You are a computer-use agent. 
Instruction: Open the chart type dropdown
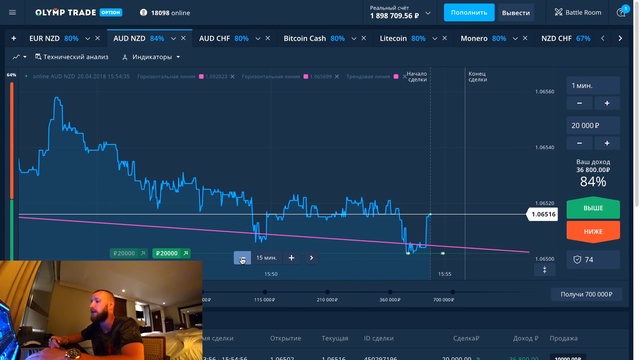tap(19, 57)
